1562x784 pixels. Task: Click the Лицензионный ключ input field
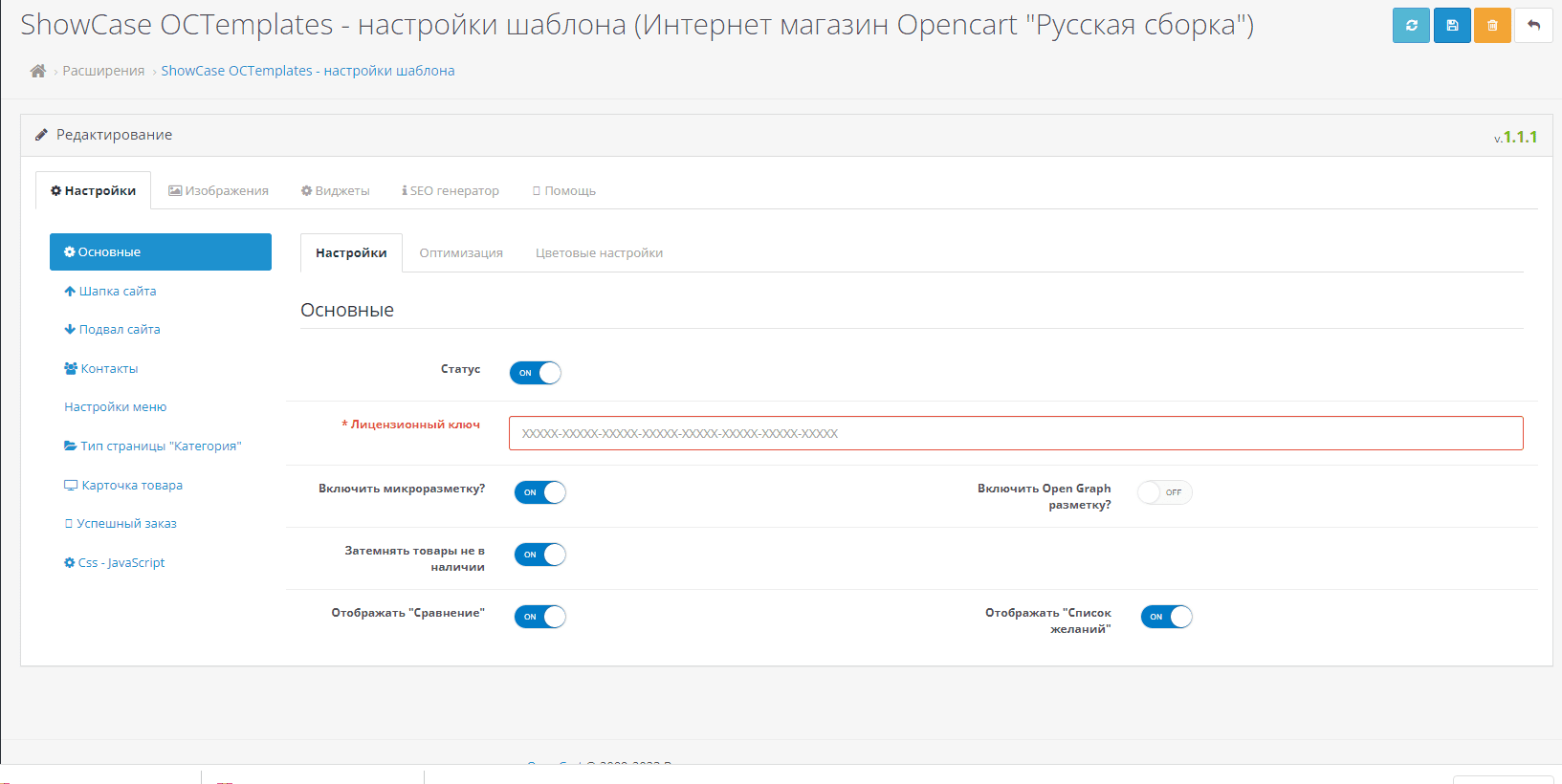1016,433
